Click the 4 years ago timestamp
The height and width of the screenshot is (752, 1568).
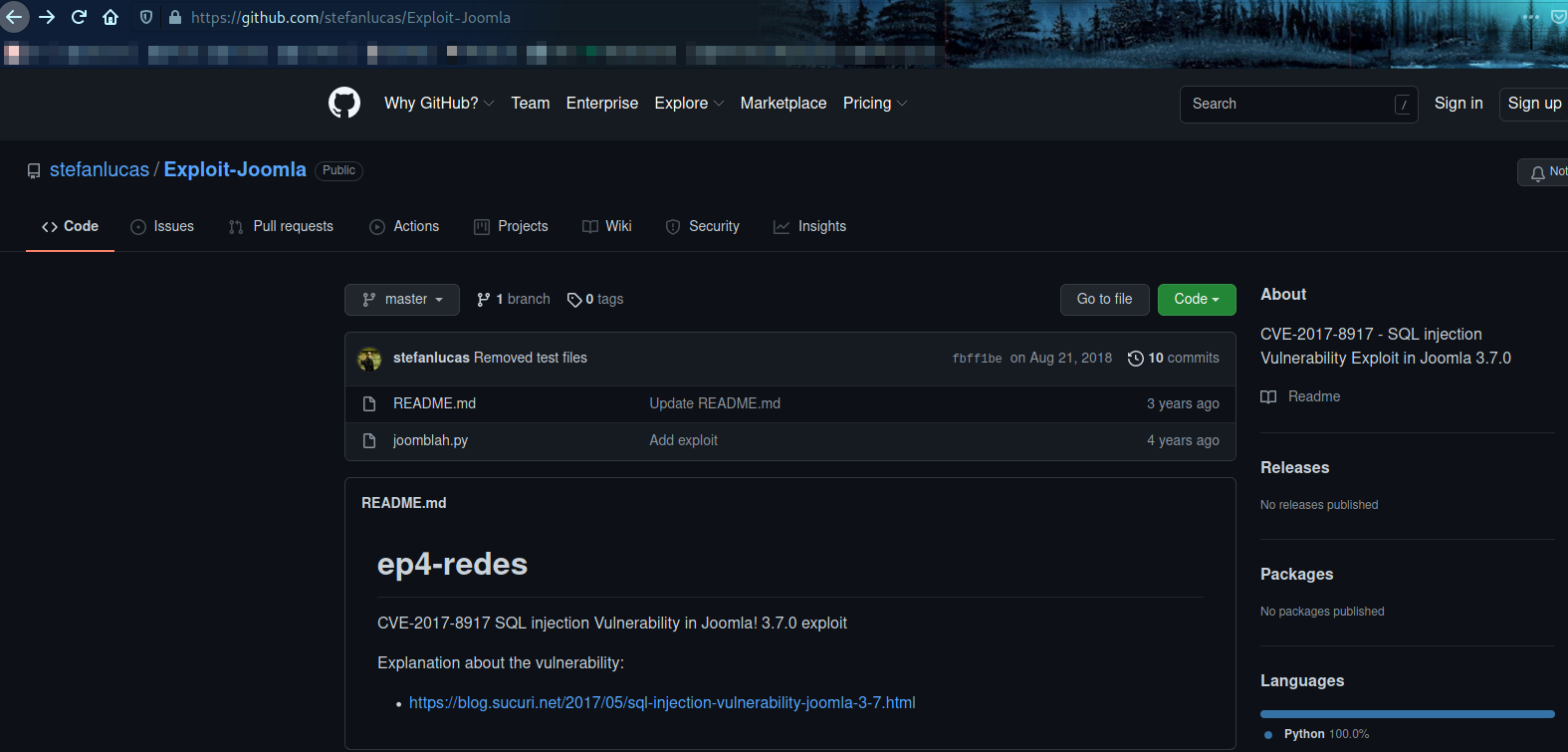click(x=1183, y=440)
